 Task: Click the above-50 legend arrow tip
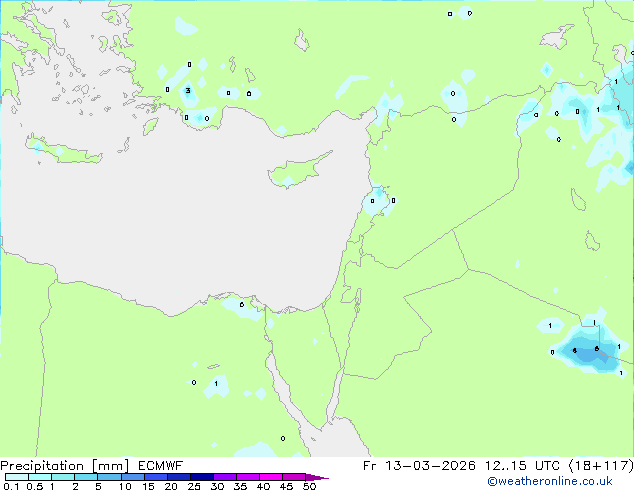pos(317,477)
